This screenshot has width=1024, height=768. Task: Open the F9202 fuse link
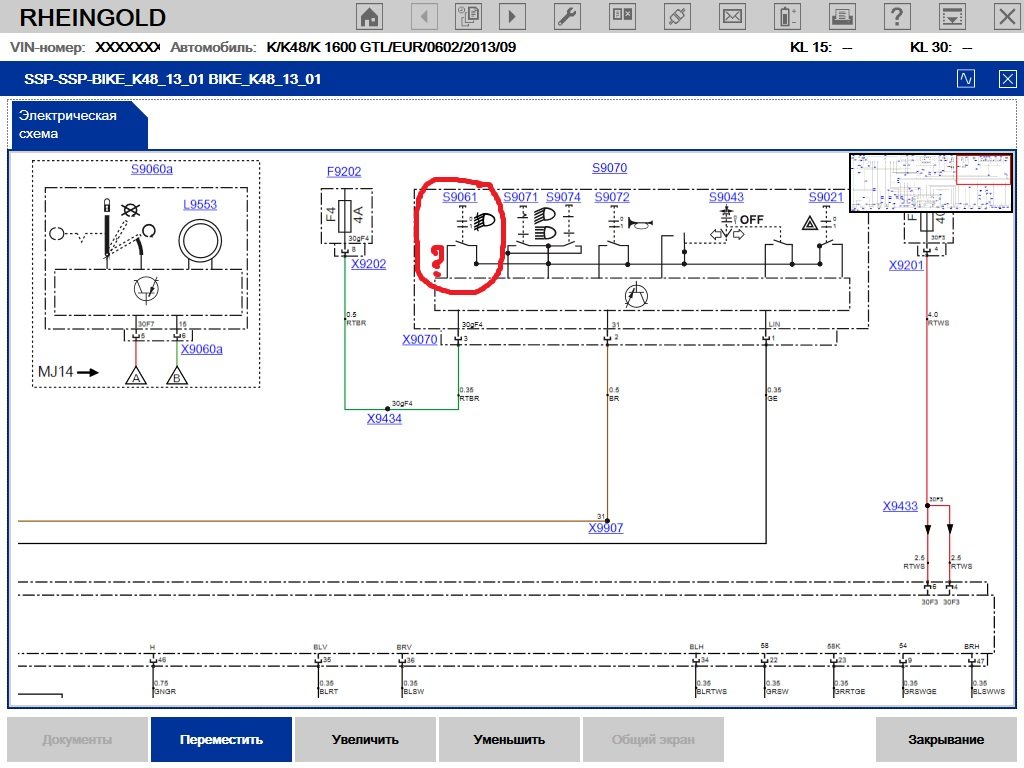(344, 172)
